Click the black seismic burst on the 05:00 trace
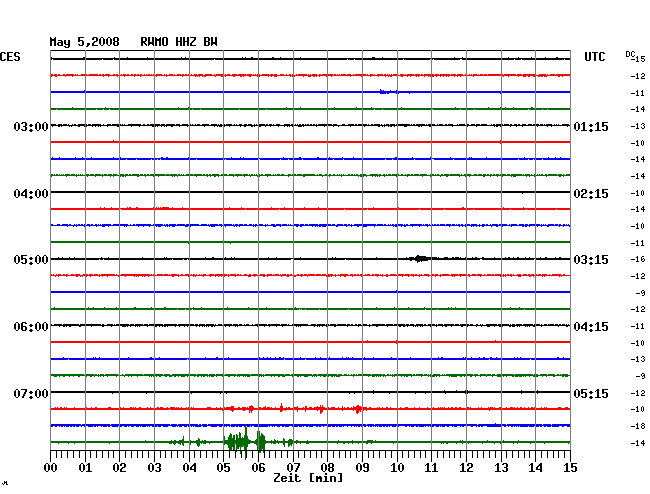650x494 pixels. (x=421, y=259)
